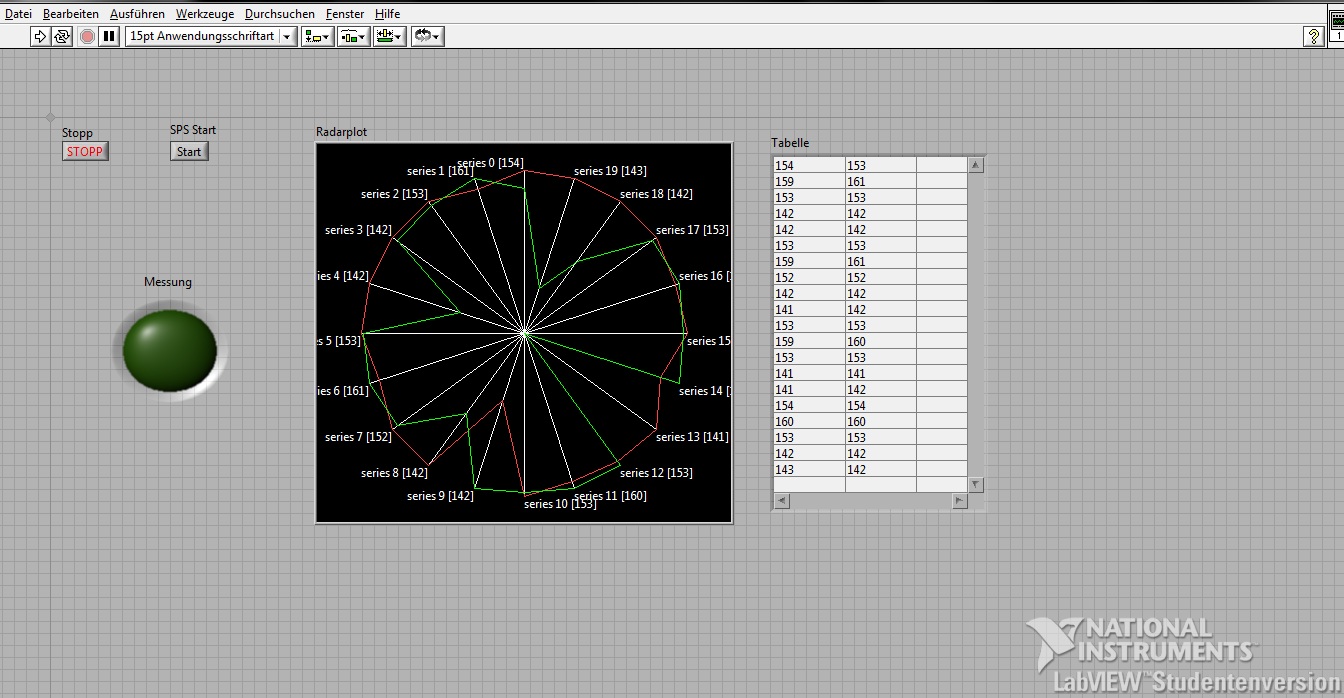
Task: Toggle the SPS Start button
Action: point(189,152)
